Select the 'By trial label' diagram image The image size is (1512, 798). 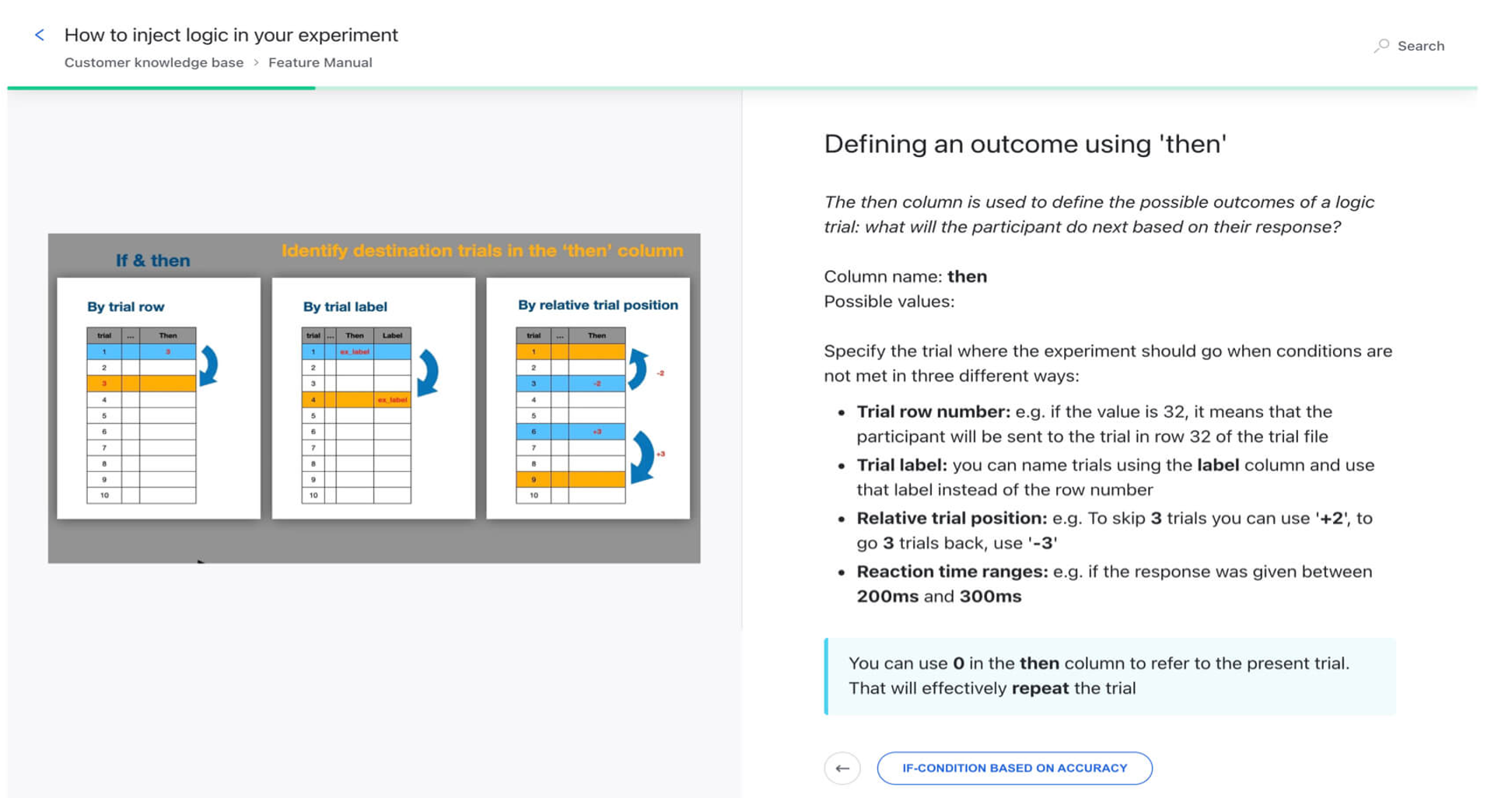(373, 397)
